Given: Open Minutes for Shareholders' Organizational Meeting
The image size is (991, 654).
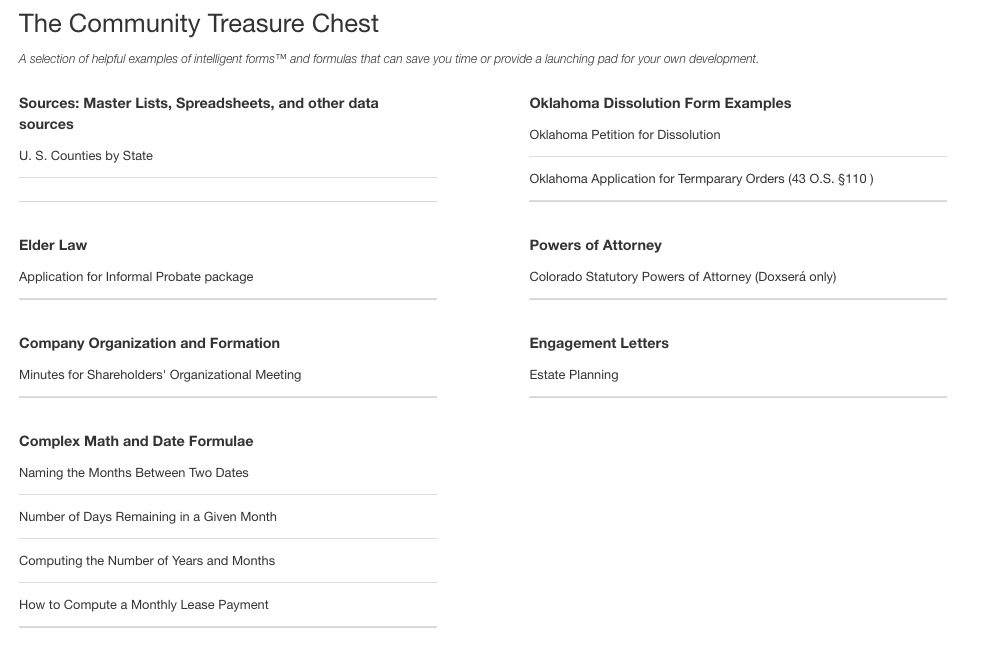Looking at the screenshot, I should [160, 375].
